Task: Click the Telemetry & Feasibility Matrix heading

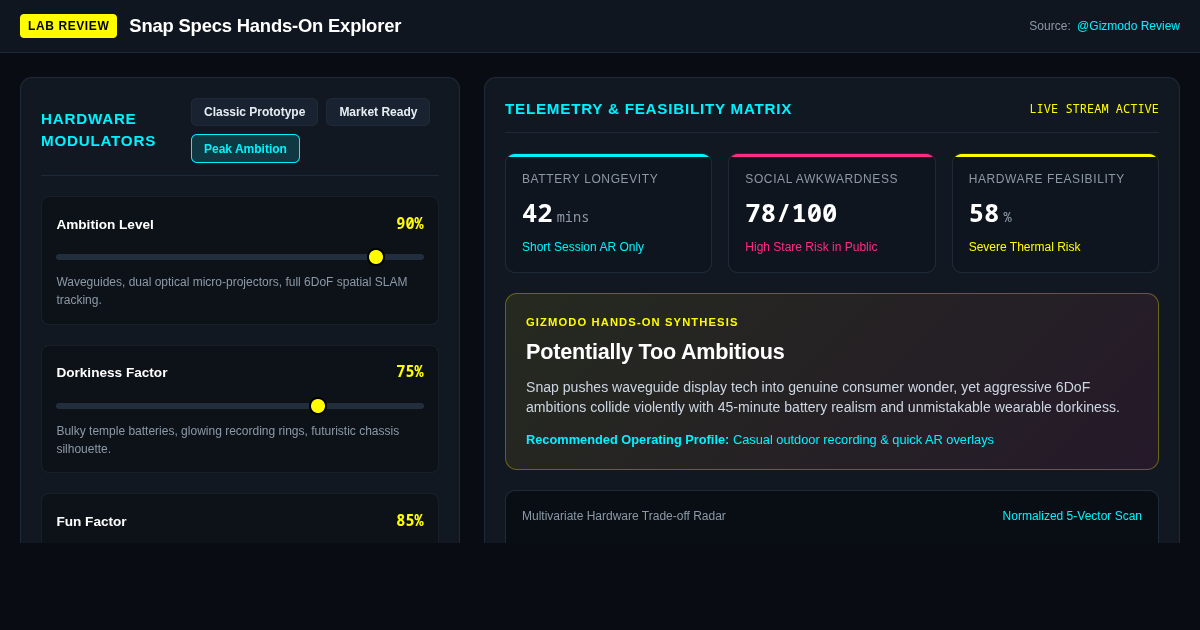Action: tap(648, 109)
